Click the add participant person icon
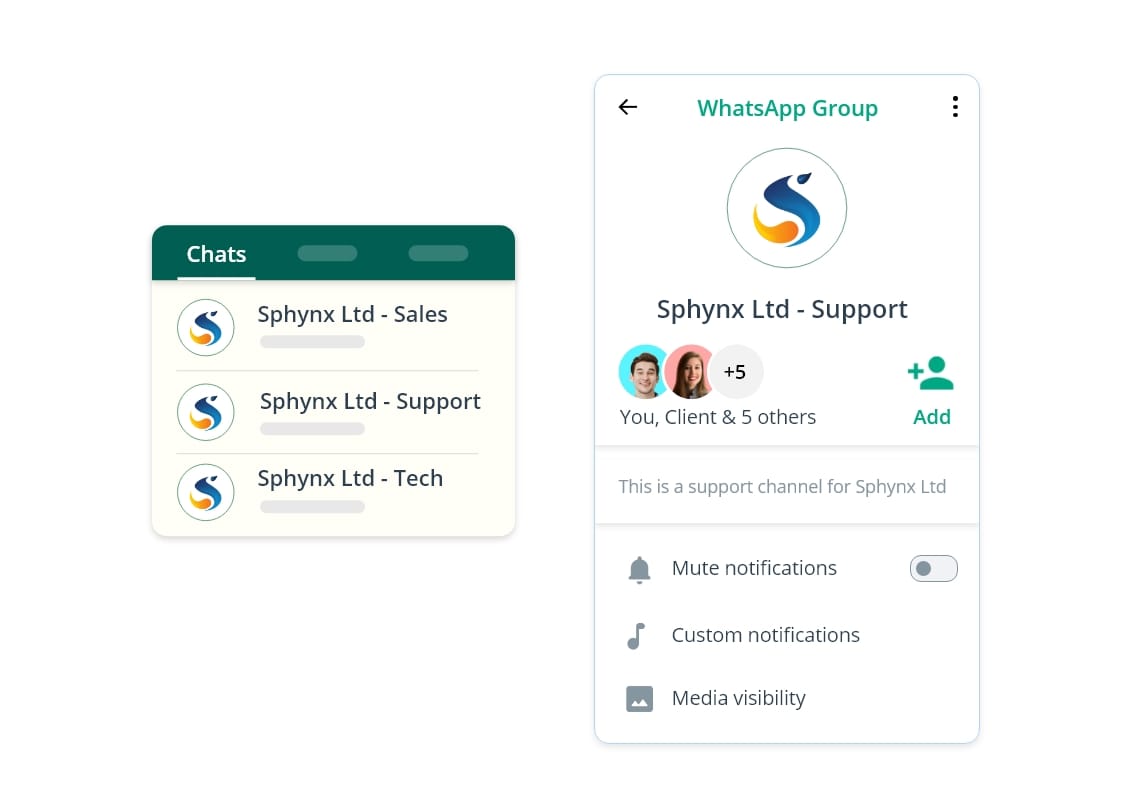This screenshot has width=1131, height=801. [x=930, y=373]
